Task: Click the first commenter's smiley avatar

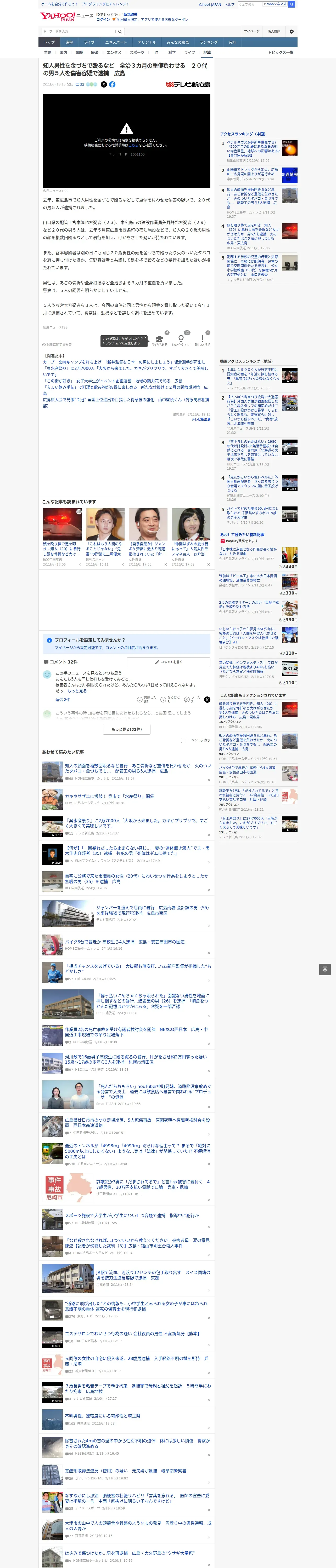Action: 47,675
